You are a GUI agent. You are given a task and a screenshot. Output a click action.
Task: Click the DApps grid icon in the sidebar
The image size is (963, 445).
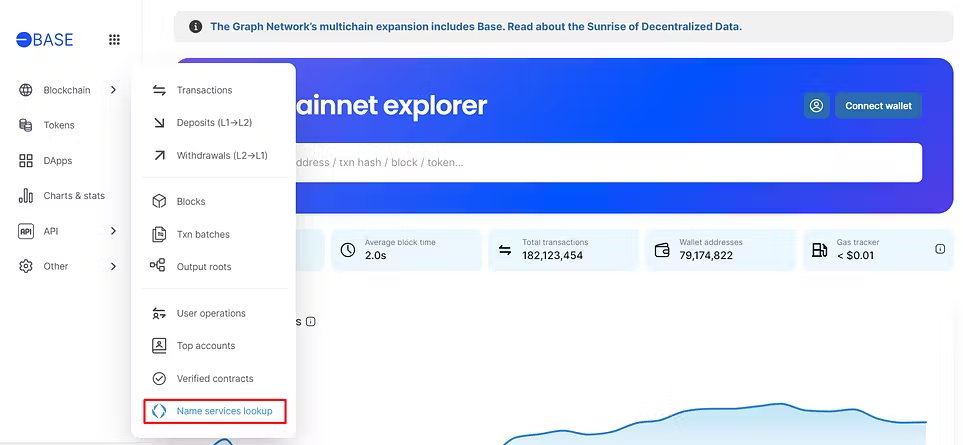26,161
